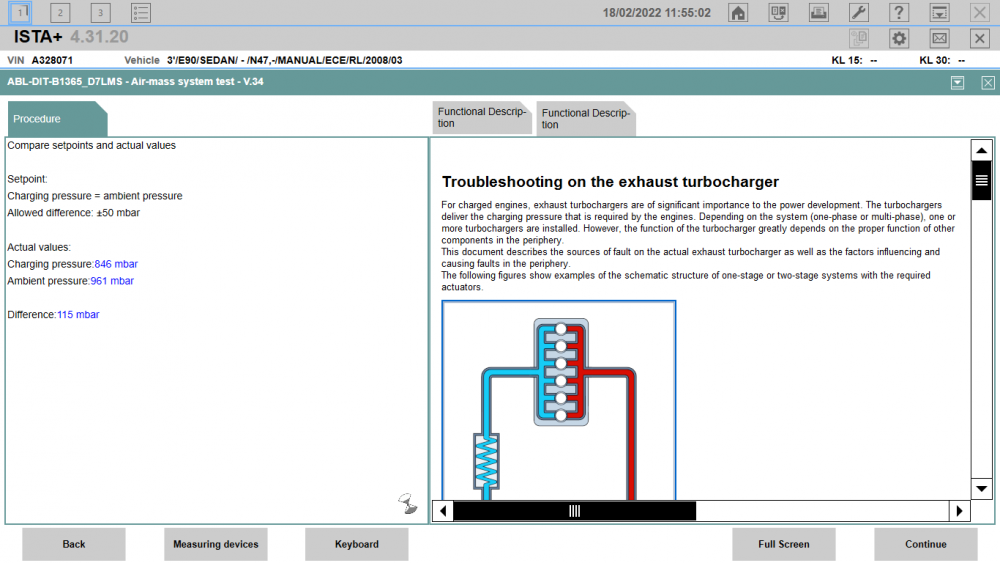
Task: Click the difference value 115 mbar
Action: coord(78,314)
